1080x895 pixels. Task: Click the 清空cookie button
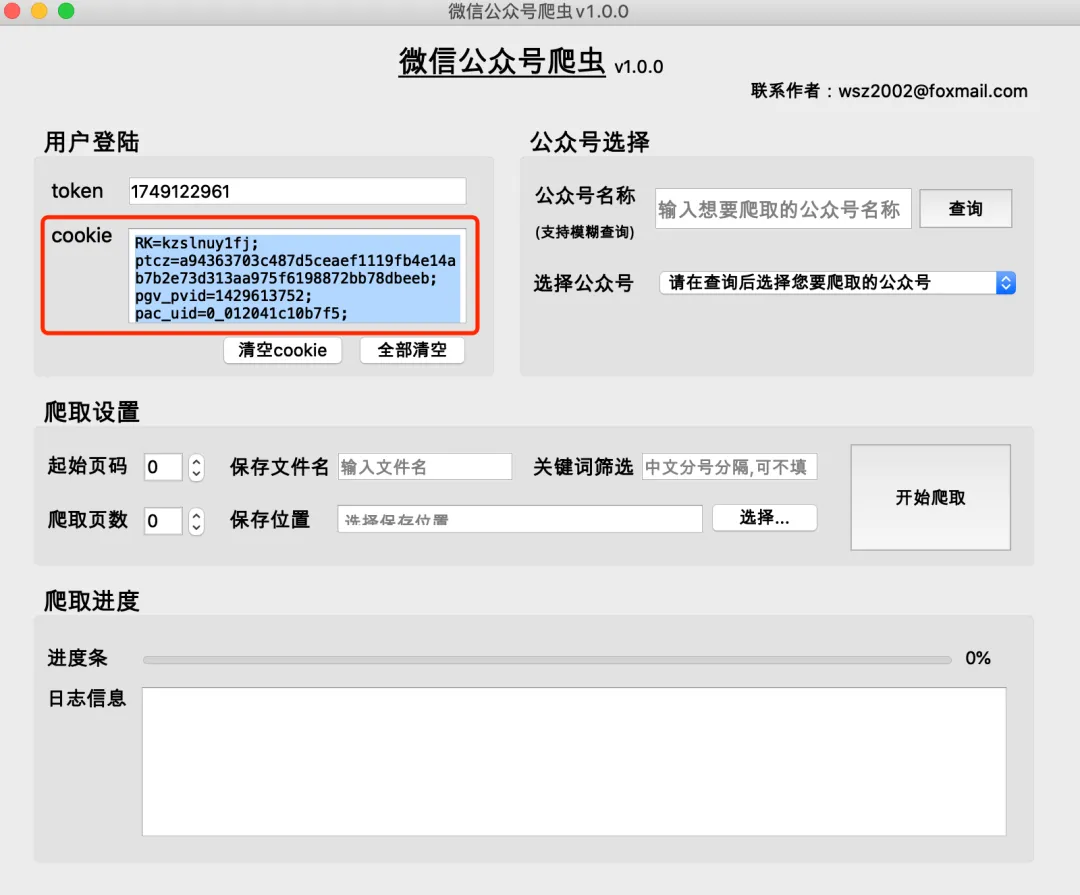coord(282,350)
